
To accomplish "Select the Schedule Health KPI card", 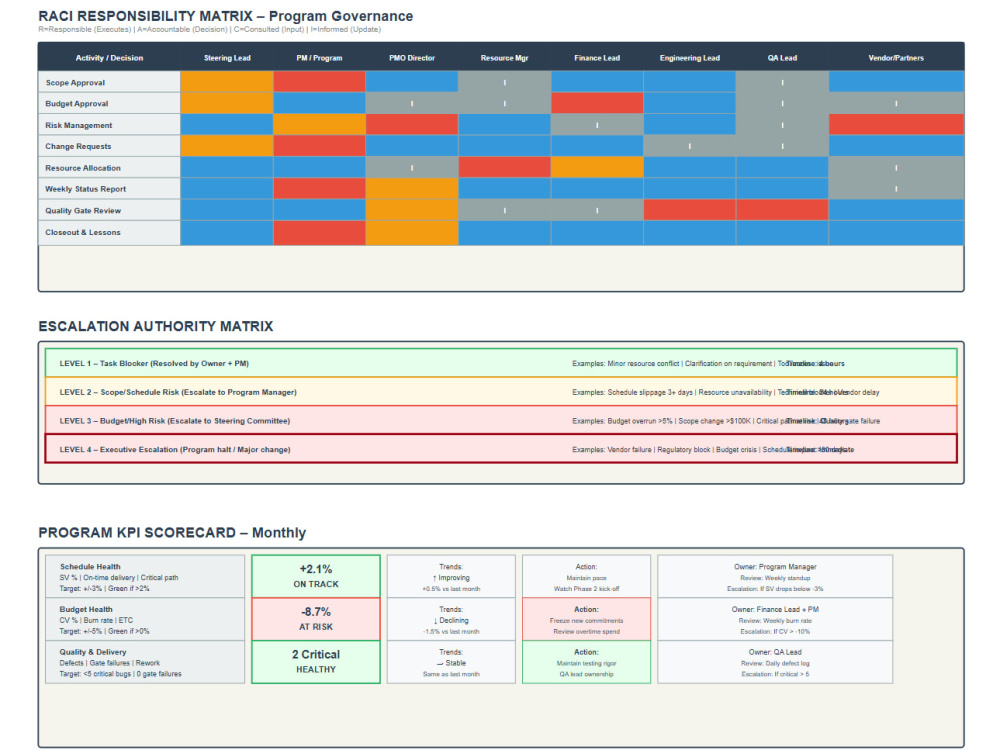I will (x=145, y=577).
